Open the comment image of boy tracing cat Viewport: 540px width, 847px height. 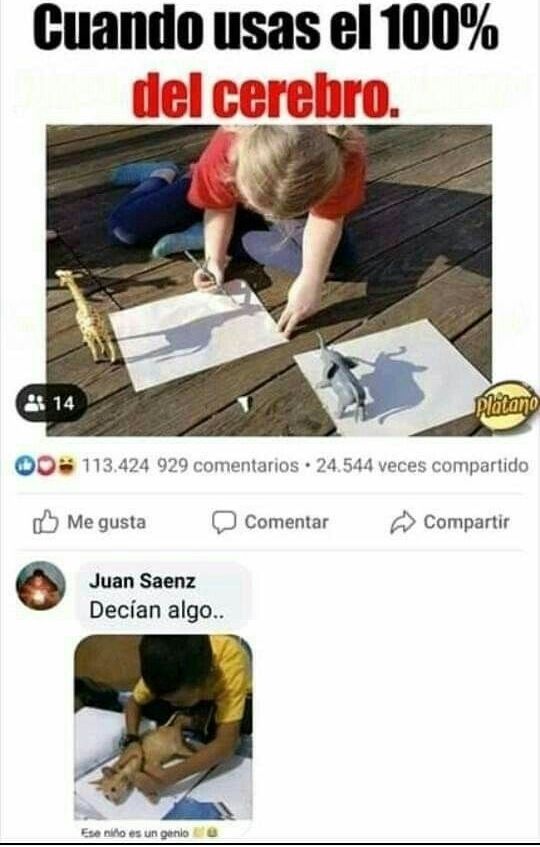163,728
